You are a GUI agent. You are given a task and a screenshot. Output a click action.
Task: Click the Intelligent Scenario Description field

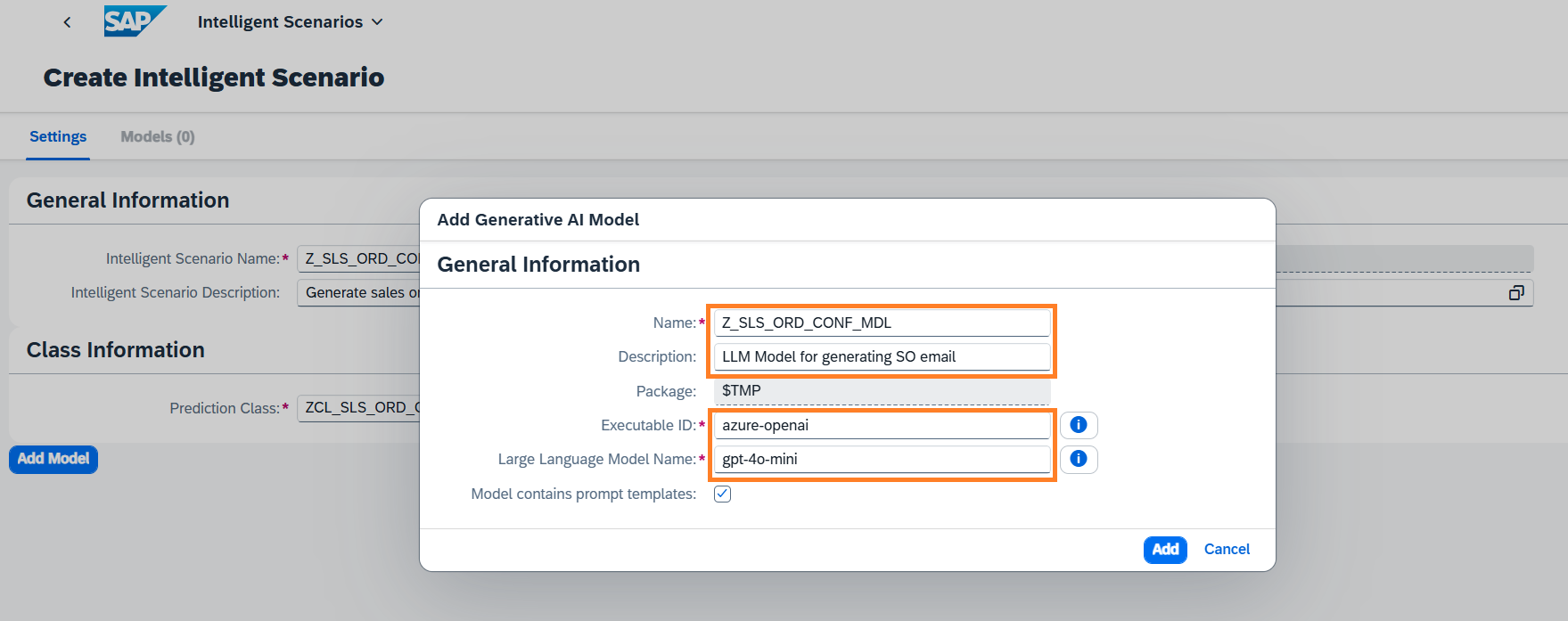358,293
